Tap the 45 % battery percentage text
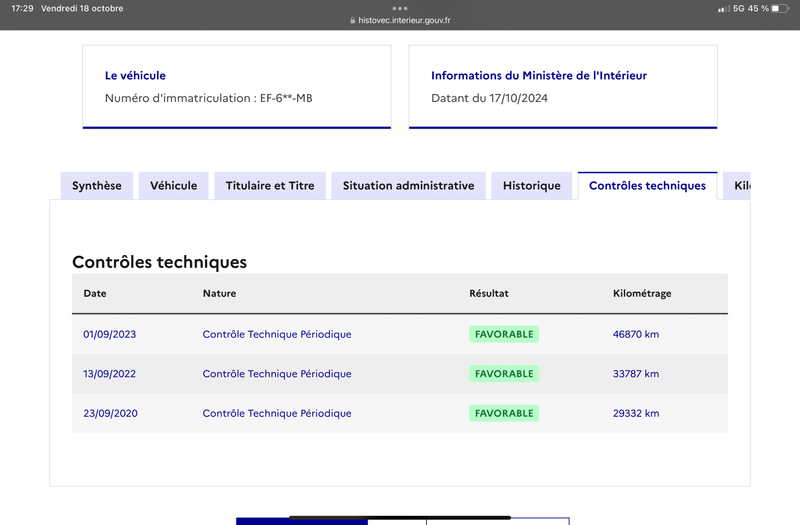Image resolution: width=800 pixels, height=525 pixels. pyautogui.click(x=758, y=9)
